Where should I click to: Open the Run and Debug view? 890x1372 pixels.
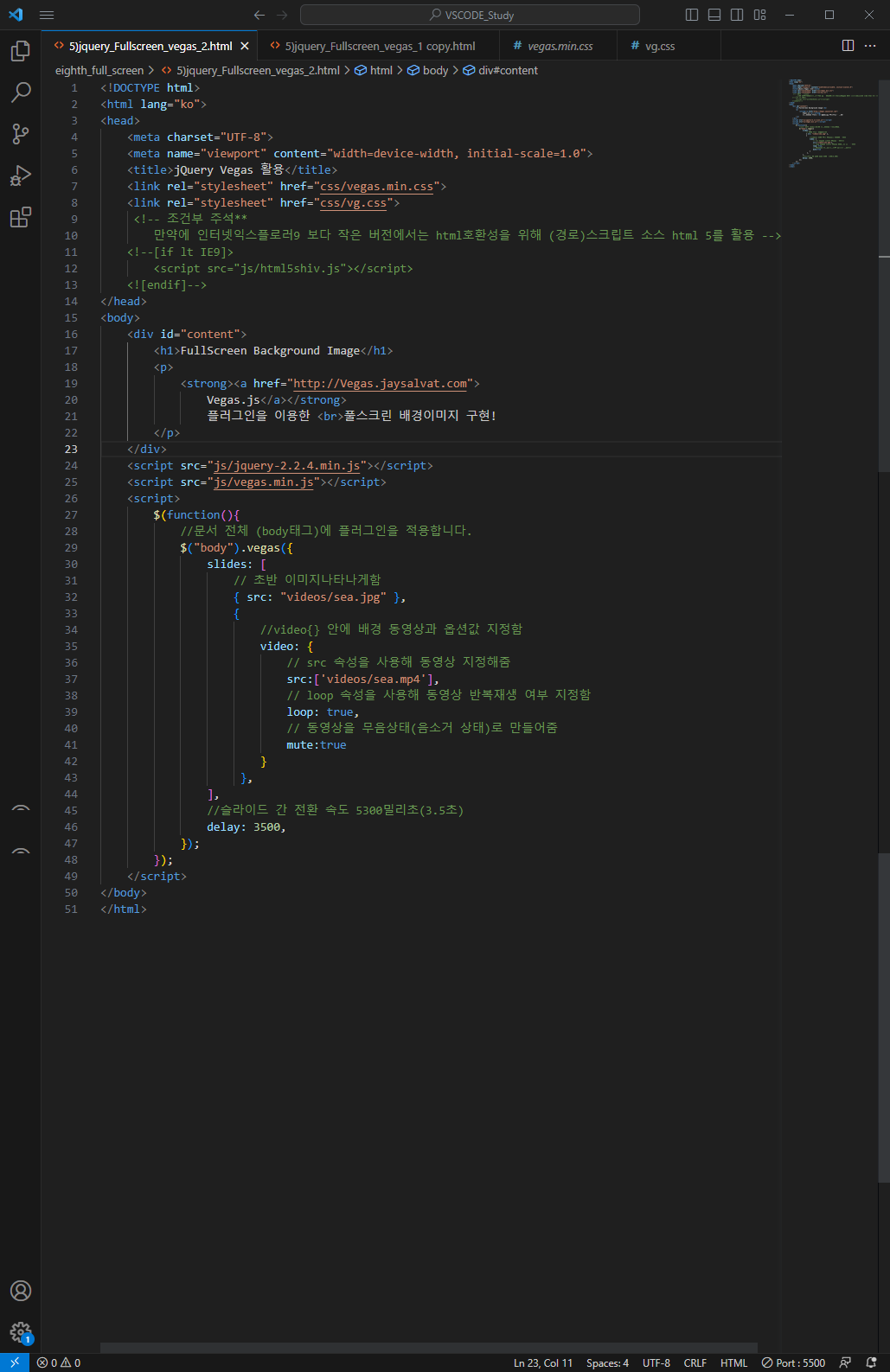(21, 175)
